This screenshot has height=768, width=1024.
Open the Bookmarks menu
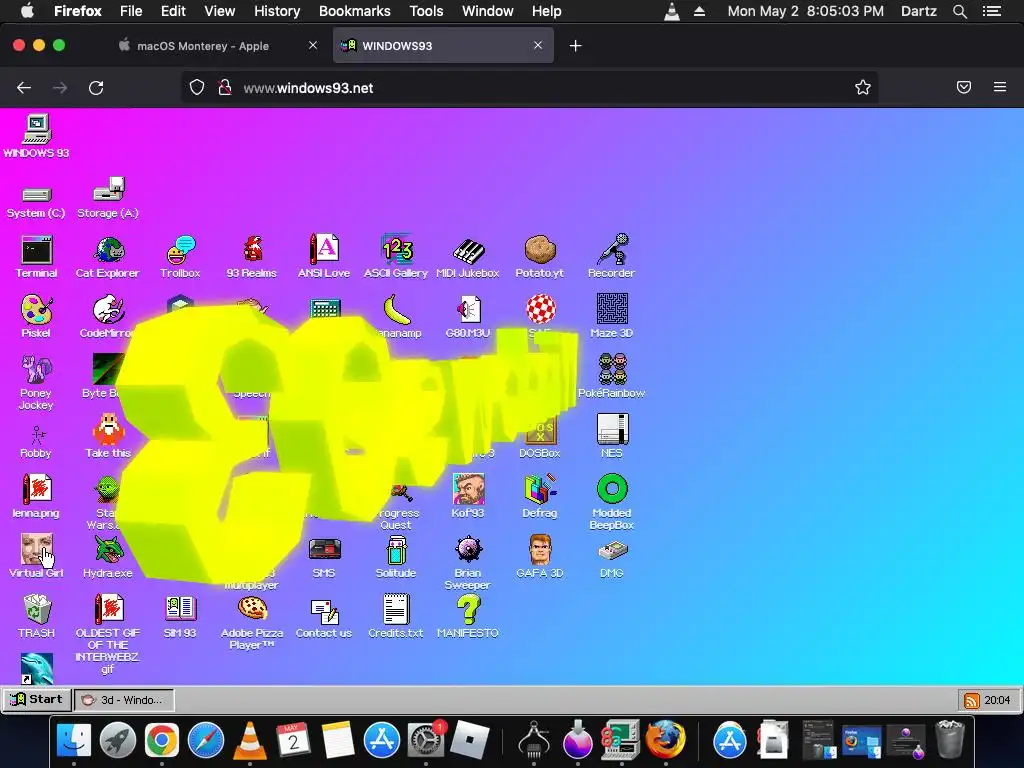[355, 11]
